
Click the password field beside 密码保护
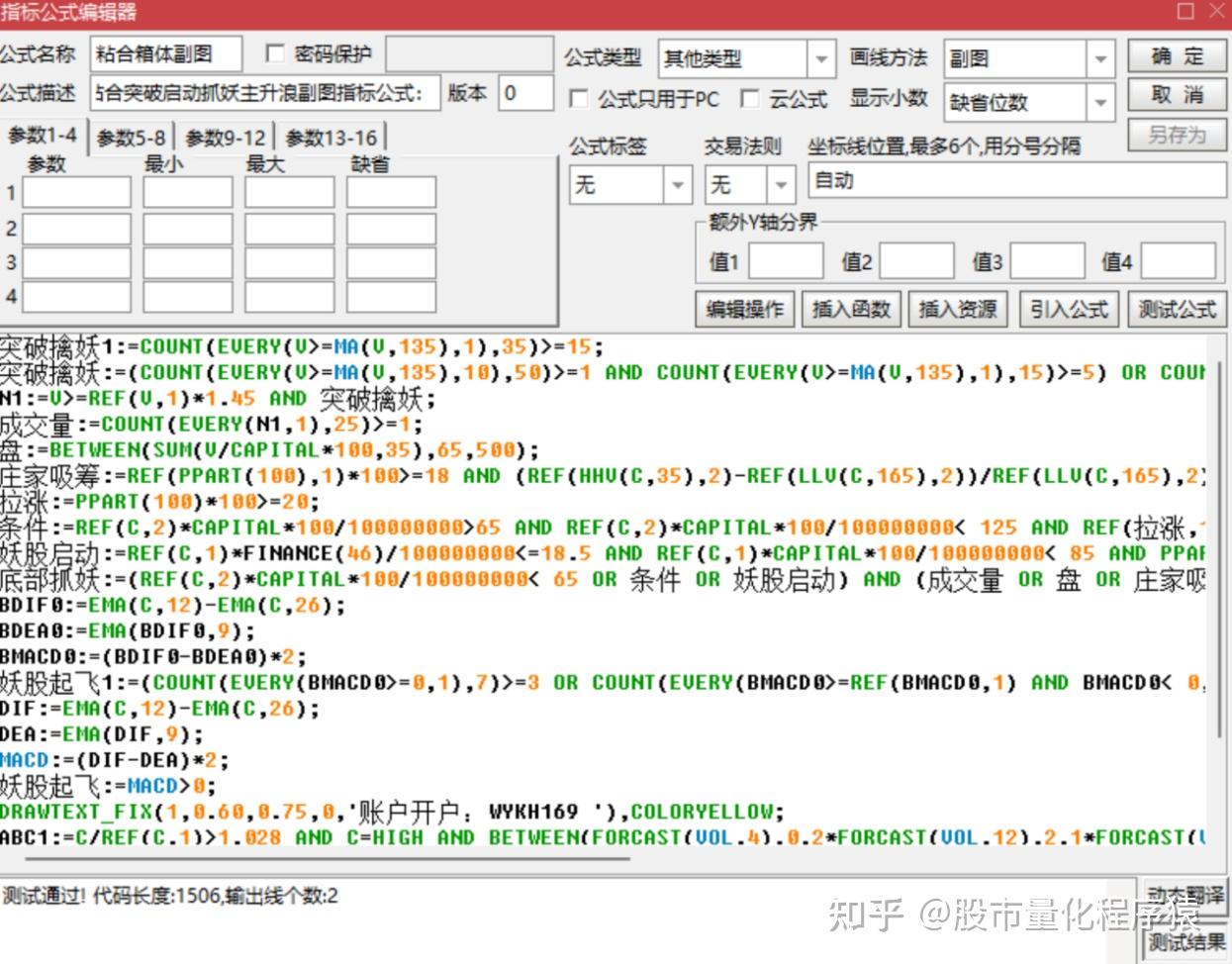tap(469, 55)
